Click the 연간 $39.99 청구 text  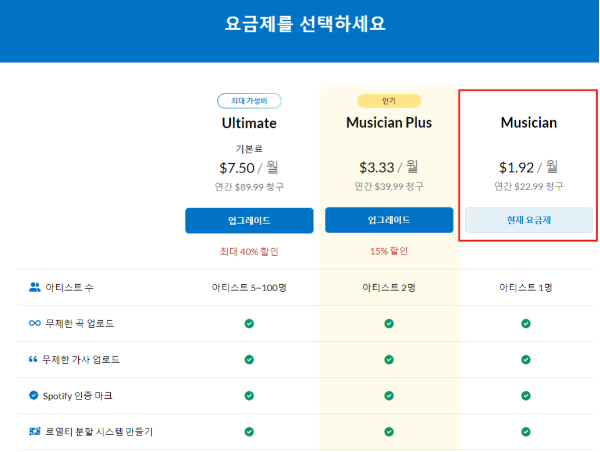(389, 186)
